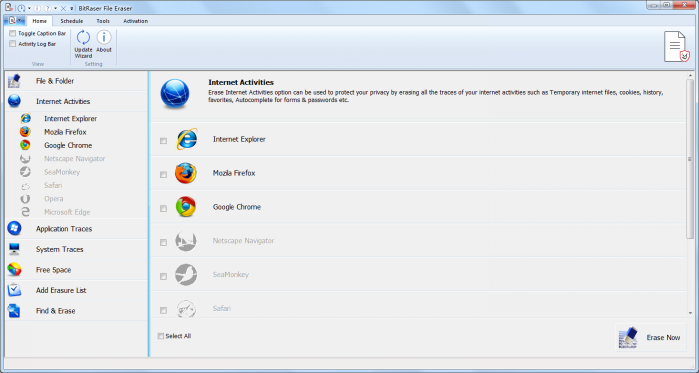The image size is (699, 373).
Task: Click the Update Wizard ribbon button
Action: [83, 44]
